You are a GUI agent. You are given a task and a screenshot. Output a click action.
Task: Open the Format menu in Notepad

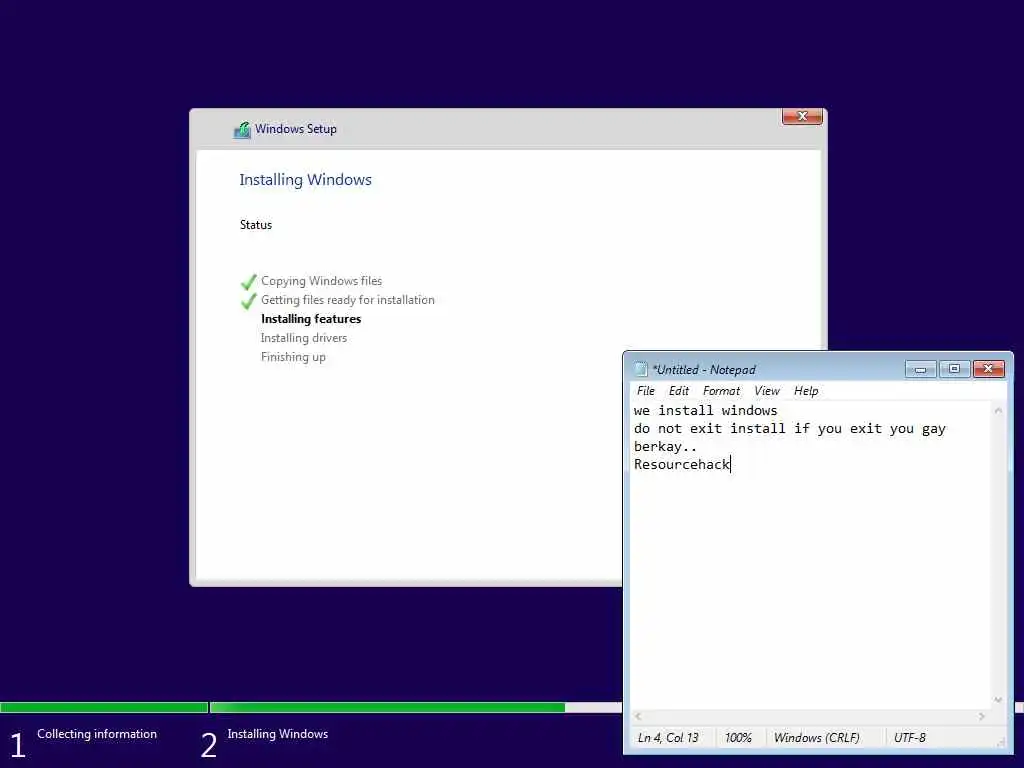tap(721, 391)
